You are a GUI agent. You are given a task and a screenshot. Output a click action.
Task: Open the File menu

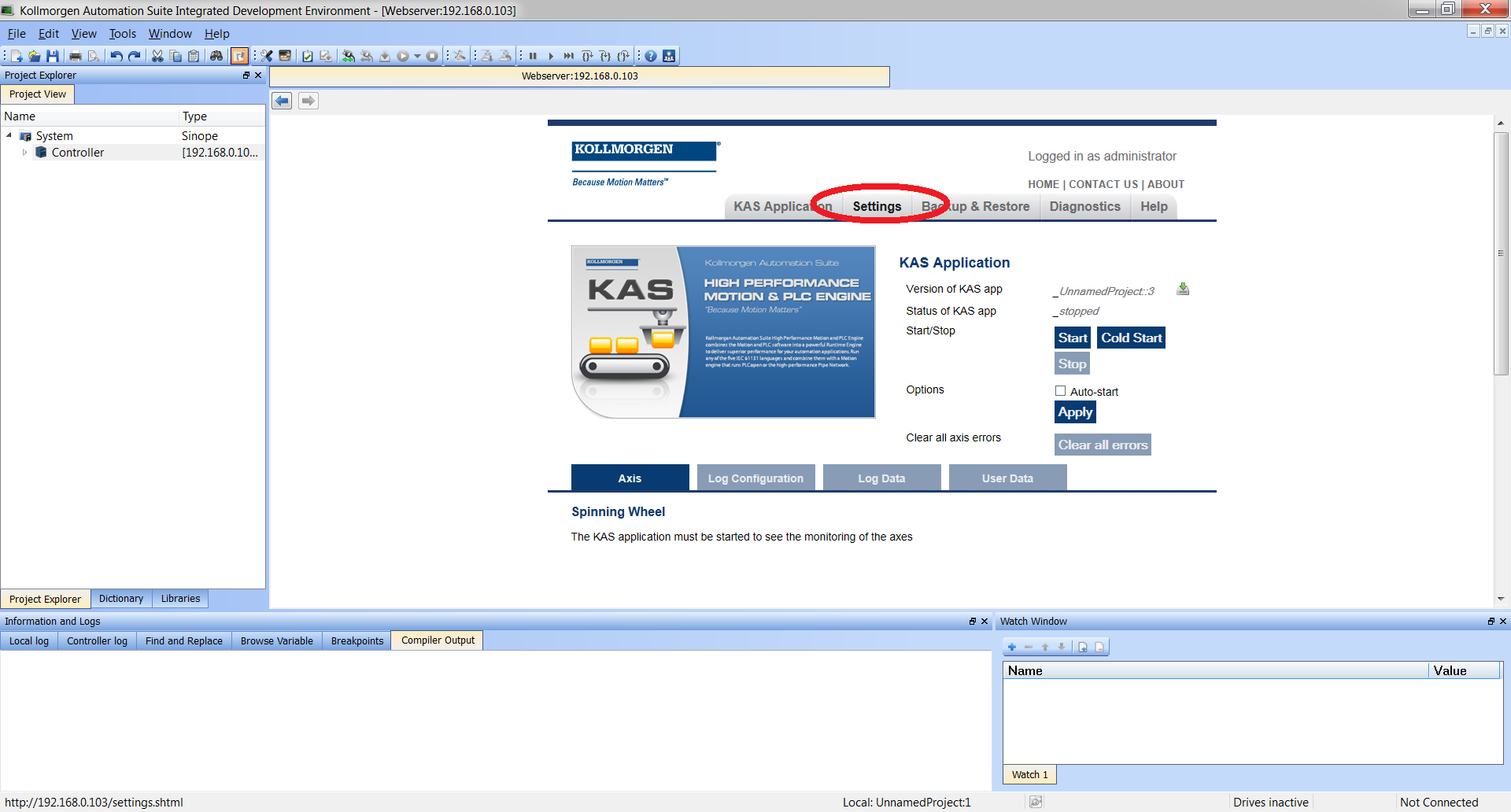pyautogui.click(x=17, y=34)
